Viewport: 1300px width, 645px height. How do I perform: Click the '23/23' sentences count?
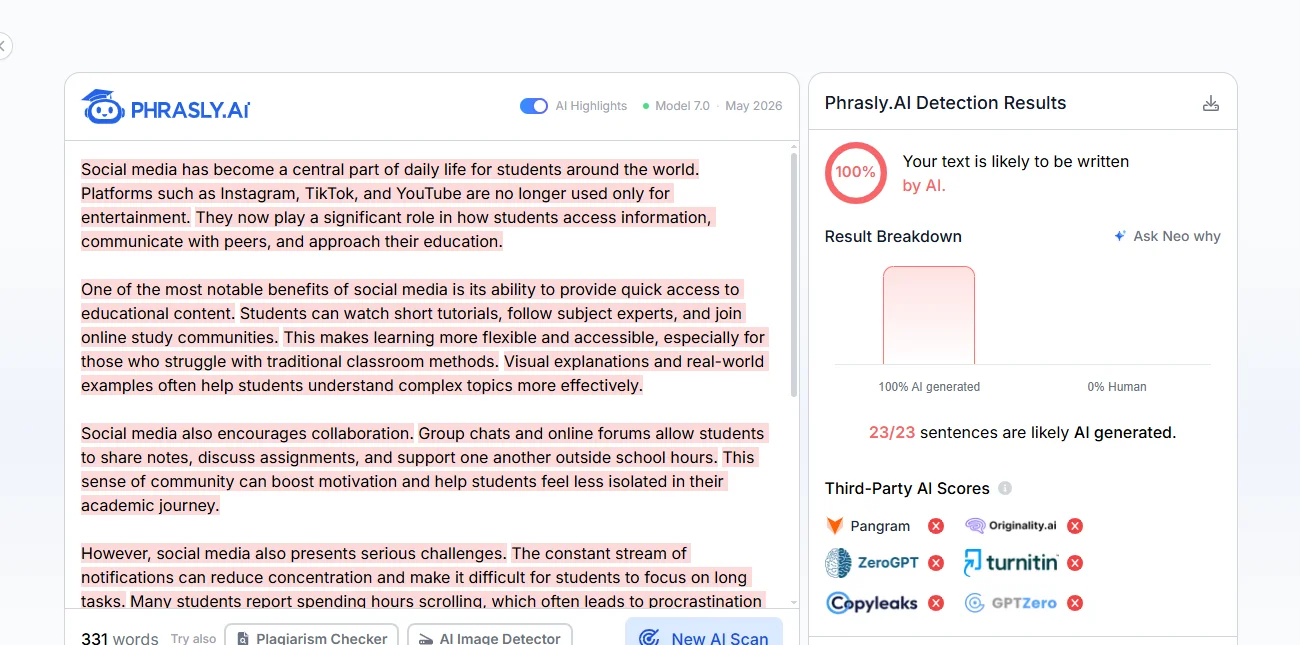click(892, 433)
